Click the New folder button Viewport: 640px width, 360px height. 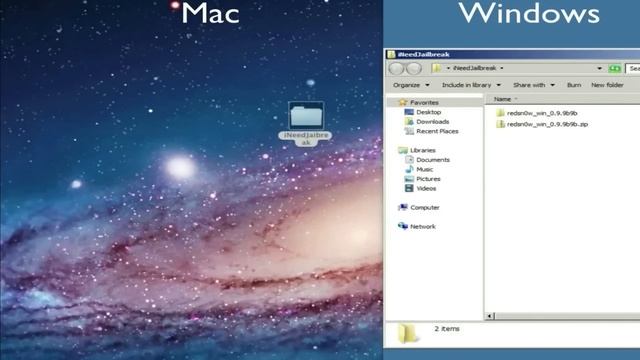[x=607, y=85]
